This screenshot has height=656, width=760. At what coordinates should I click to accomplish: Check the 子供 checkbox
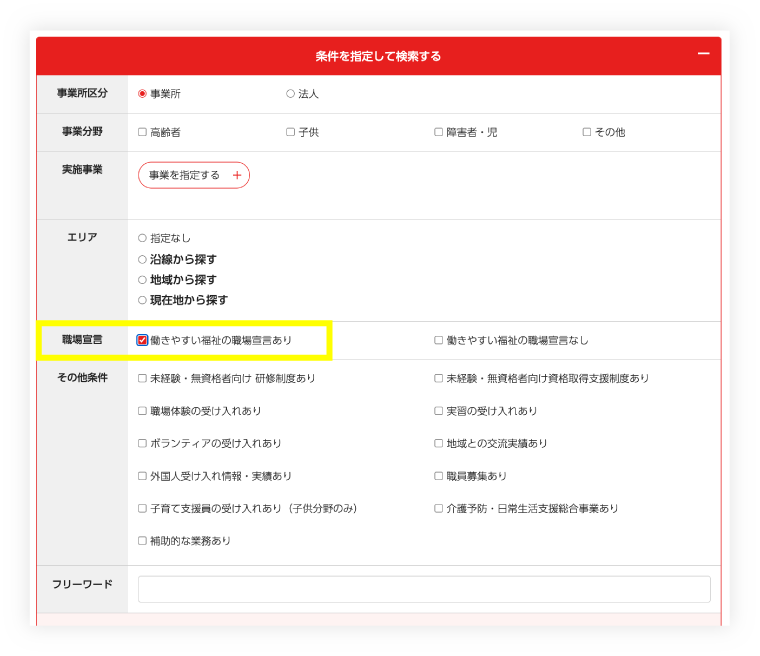(290, 132)
